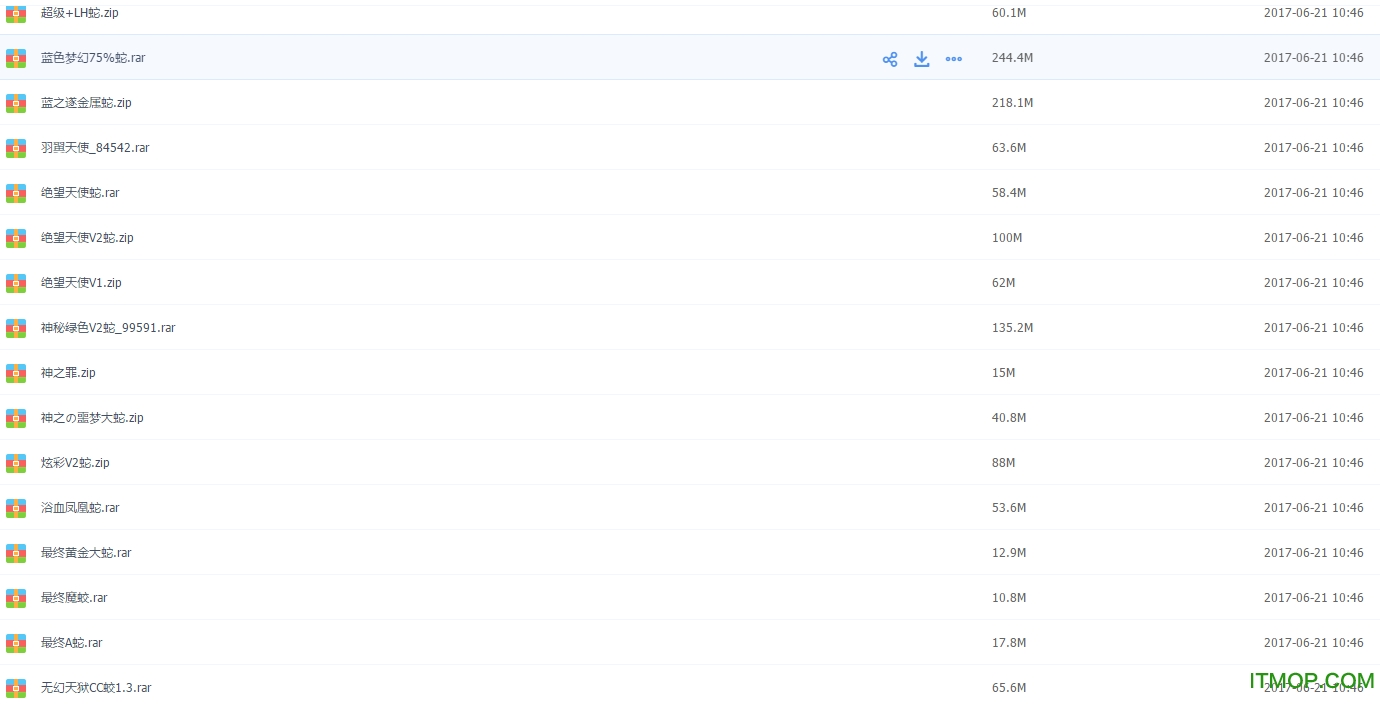Open file 绝望天使V2蛇.zip

pos(87,238)
